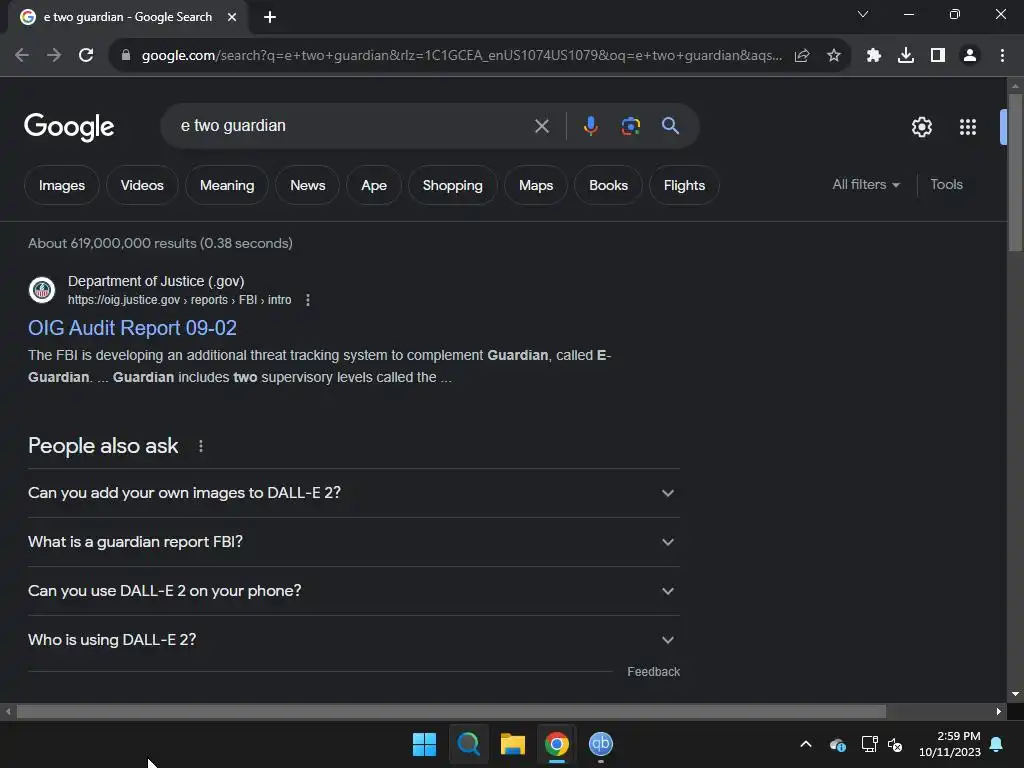This screenshot has width=1024, height=768.
Task: Click the horizontal scroll right arrow
Action: coord(999,711)
